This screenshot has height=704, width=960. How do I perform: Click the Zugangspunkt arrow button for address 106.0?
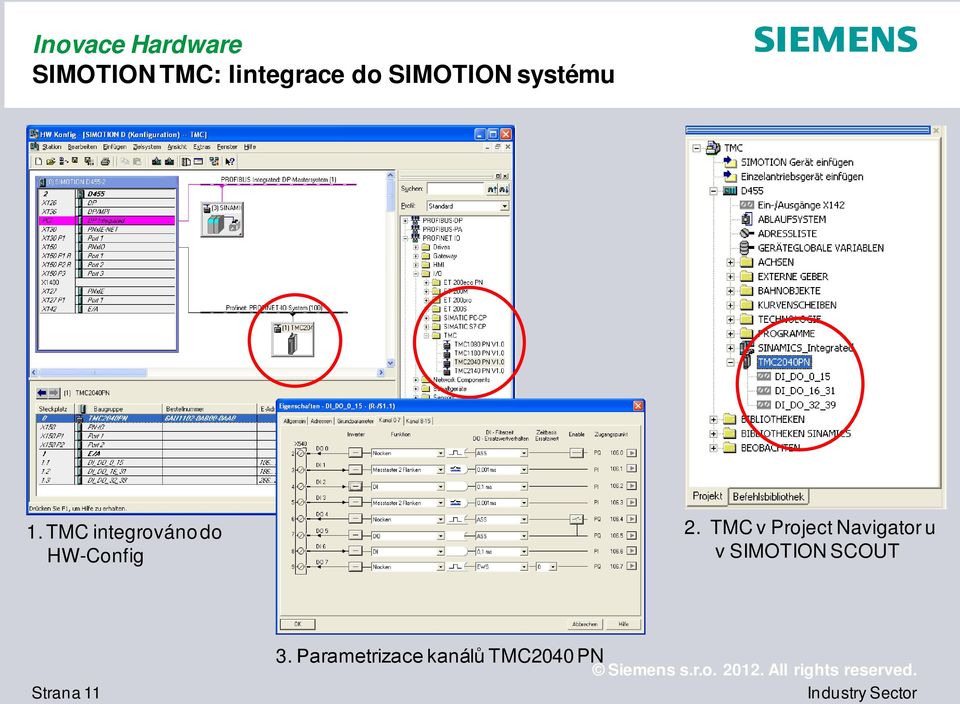[x=631, y=453]
